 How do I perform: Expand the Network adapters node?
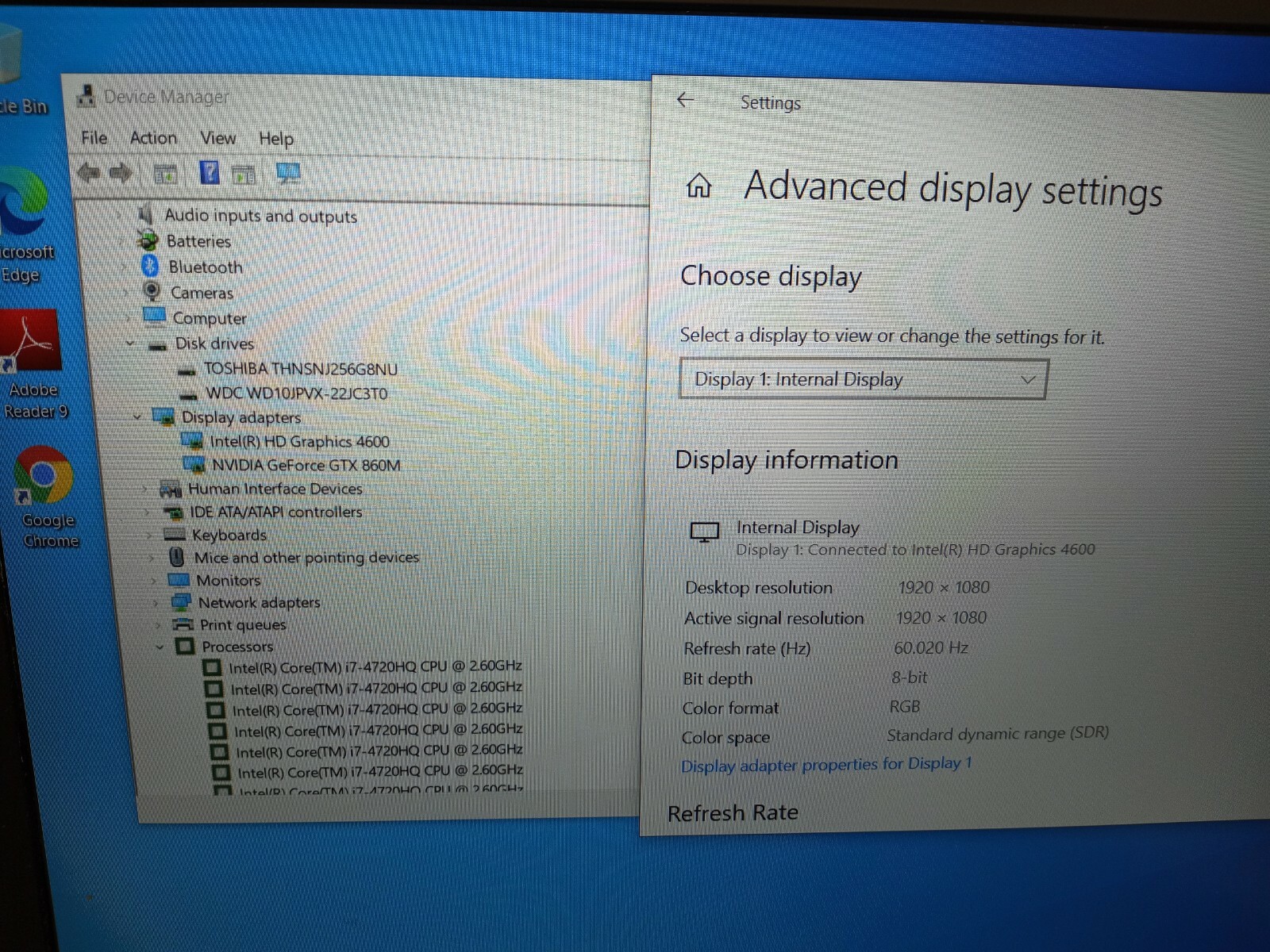pyautogui.click(x=156, y=602)
